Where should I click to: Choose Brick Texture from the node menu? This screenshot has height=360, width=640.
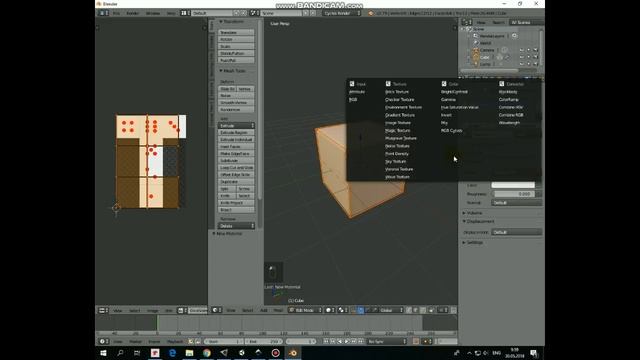pyautogui.click(x=397, y=92)
